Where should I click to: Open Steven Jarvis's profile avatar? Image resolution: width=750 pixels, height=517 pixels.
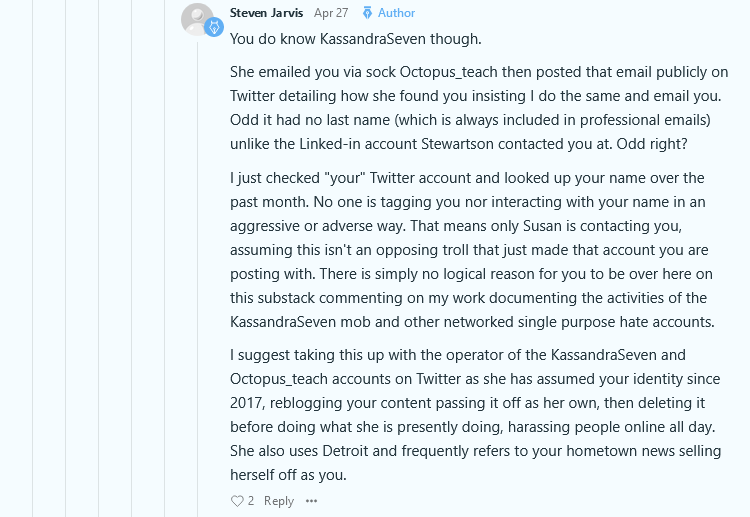(x=197, y=19)
